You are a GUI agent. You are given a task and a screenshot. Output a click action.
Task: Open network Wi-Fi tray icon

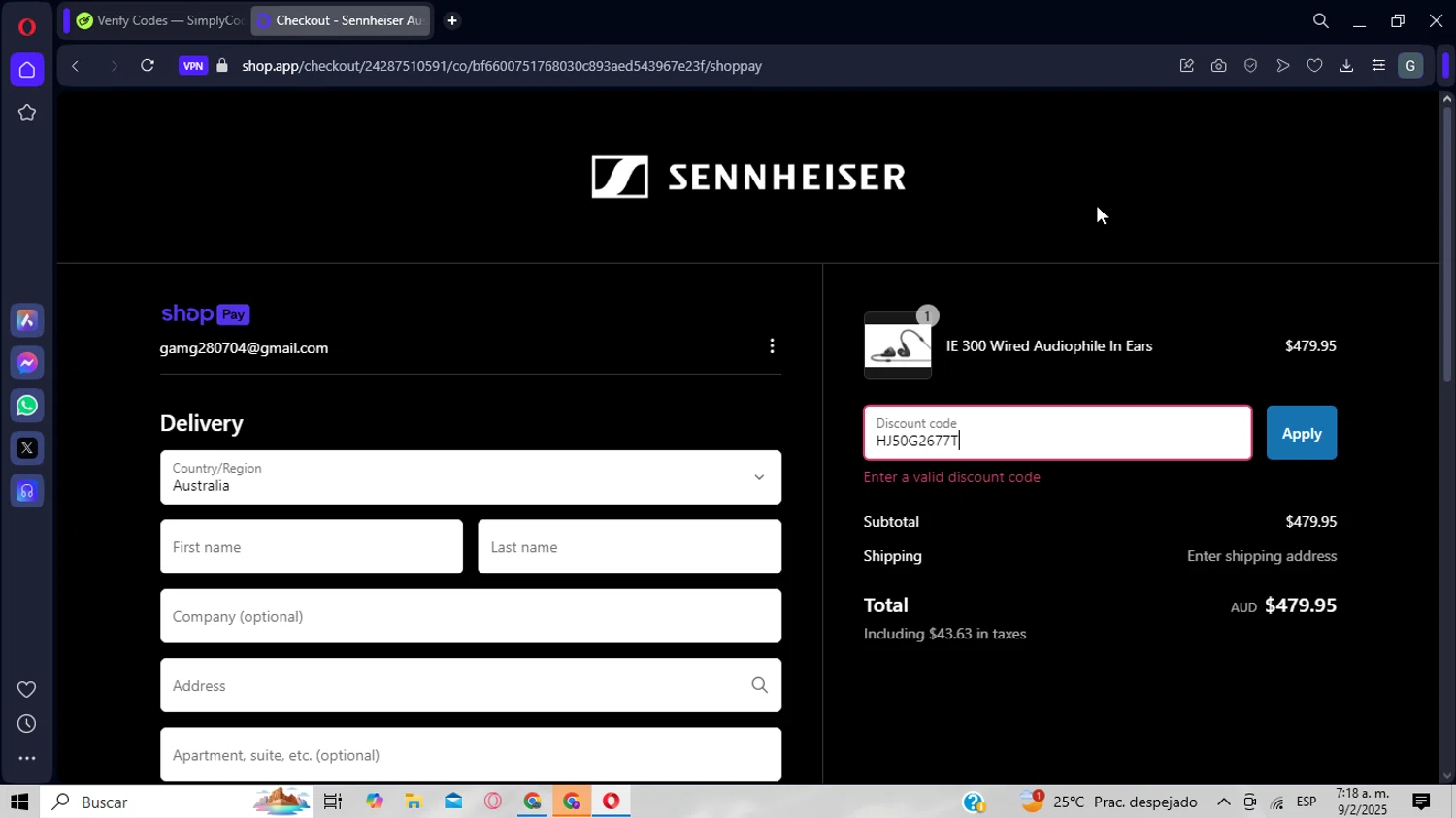(1277, 802)
